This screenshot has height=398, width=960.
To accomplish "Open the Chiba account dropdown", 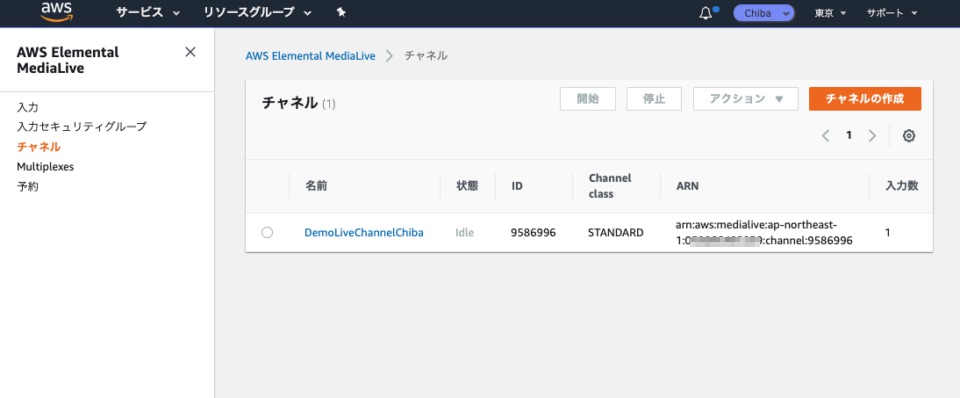I will pos(763,13).
